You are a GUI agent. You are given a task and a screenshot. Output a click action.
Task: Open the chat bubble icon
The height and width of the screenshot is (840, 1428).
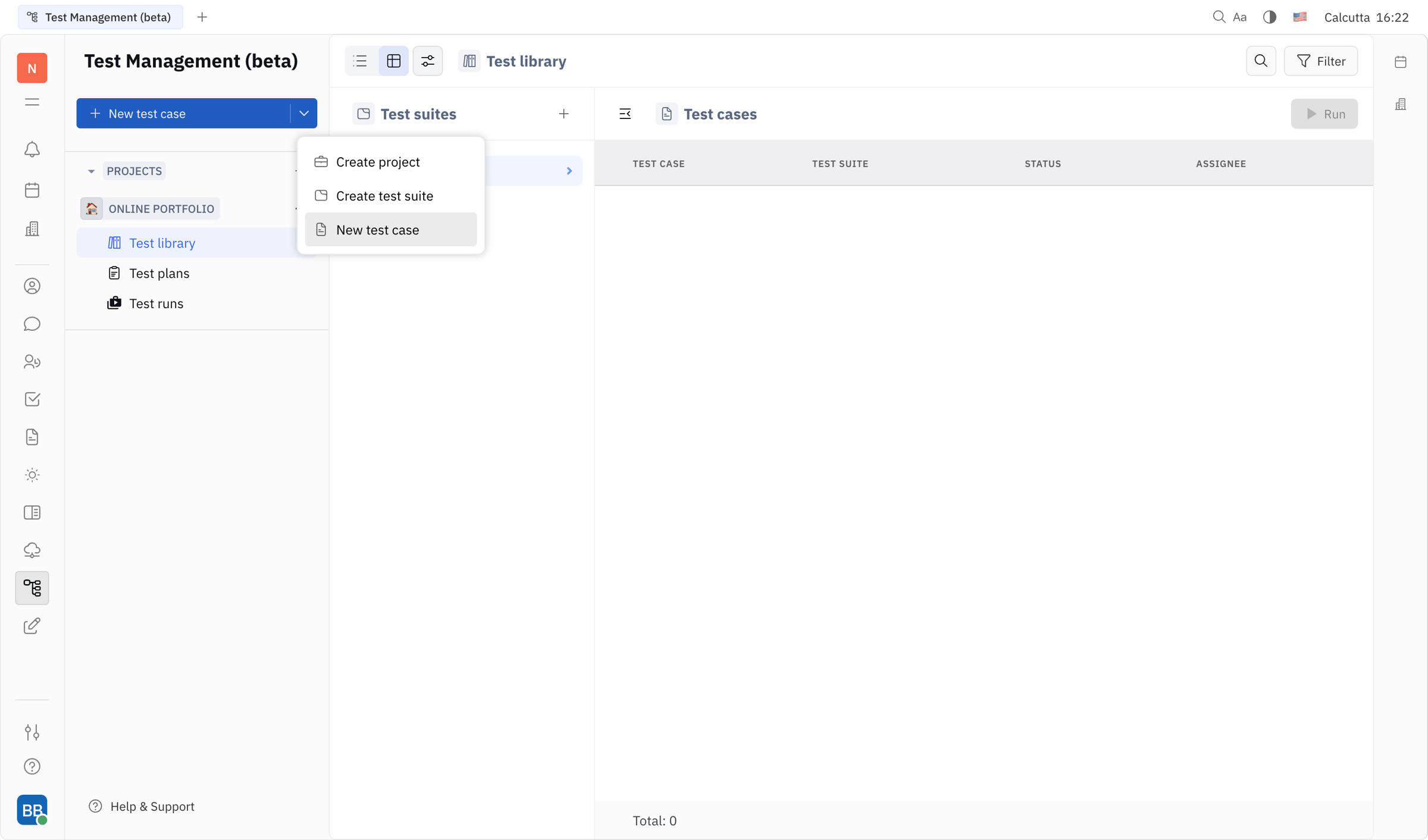(x=32, y=324)
